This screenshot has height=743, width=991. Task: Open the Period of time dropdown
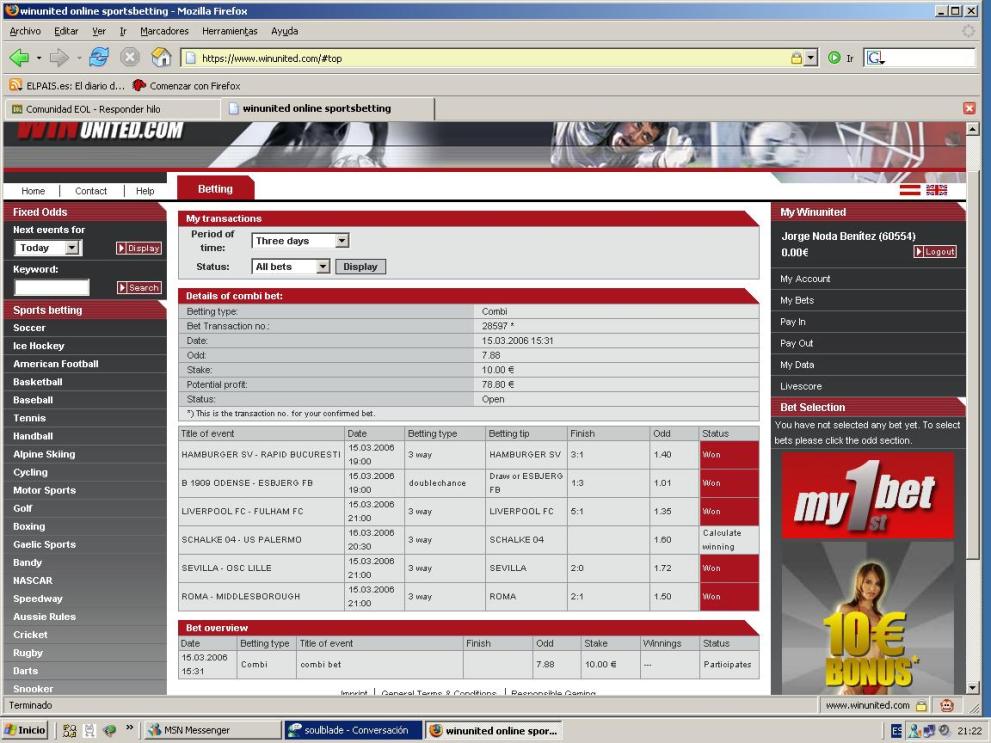coord(300,241)
